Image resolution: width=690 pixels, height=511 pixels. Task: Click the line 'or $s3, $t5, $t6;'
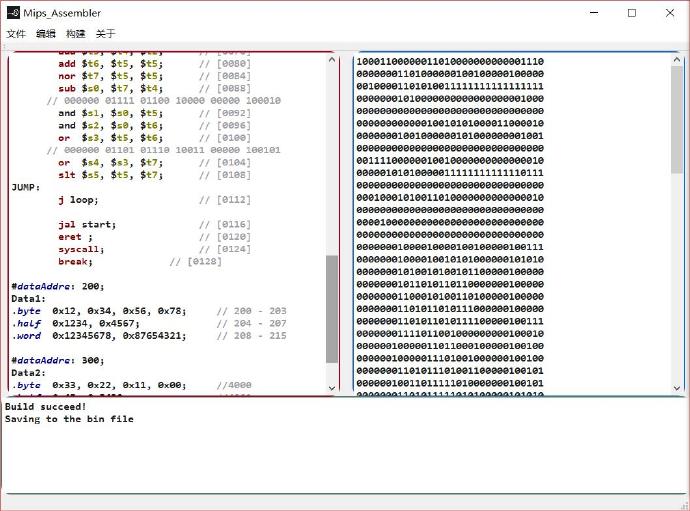point(110,138)
